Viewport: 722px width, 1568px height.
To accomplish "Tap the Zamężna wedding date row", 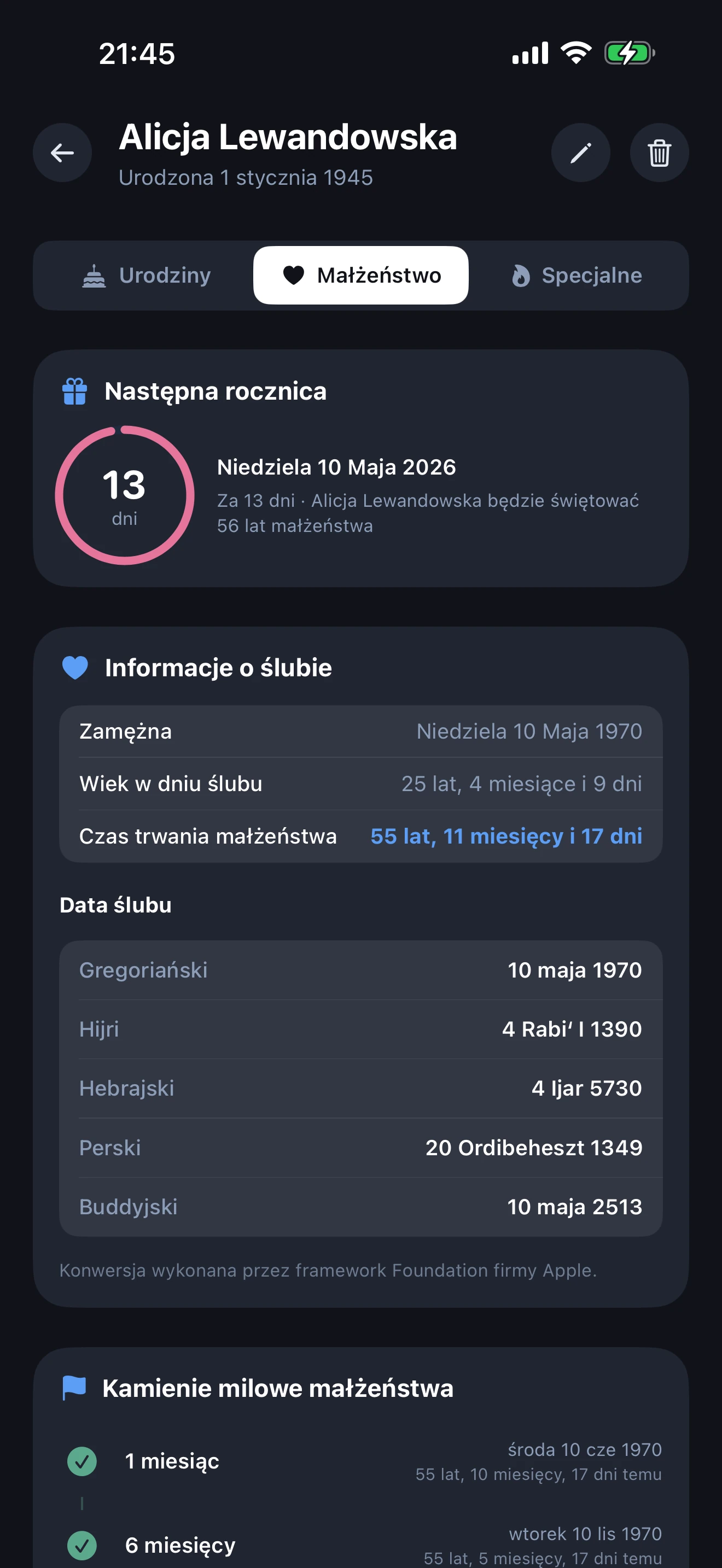I will [x=360, y=732].
